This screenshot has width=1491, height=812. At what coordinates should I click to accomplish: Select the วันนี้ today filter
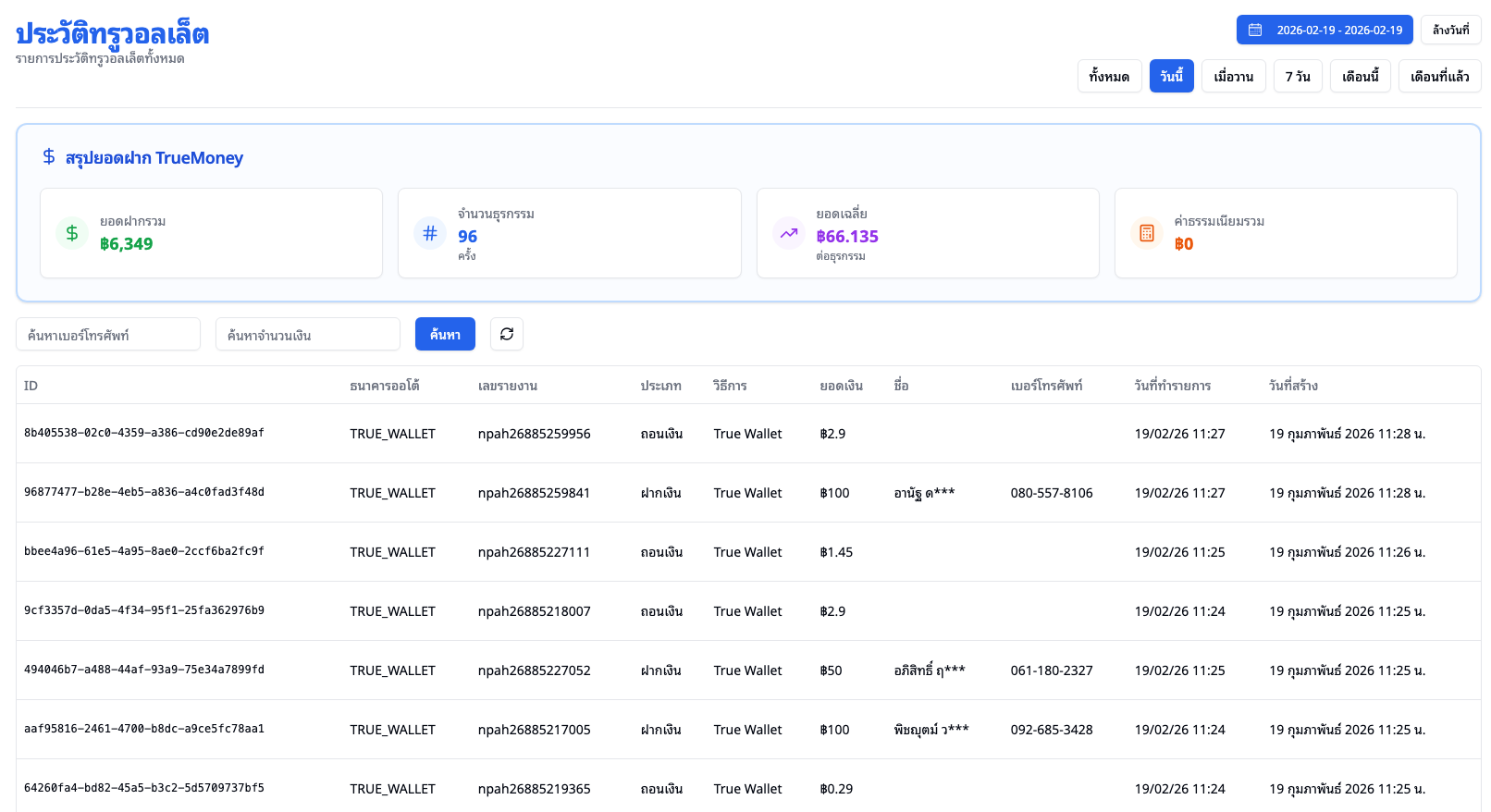[x=1171, y=76]
